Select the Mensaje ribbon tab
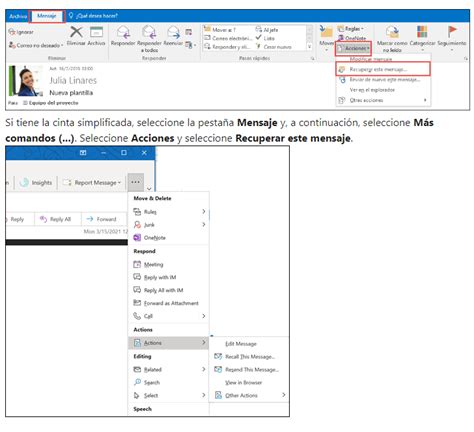 [x=47, y=16]
